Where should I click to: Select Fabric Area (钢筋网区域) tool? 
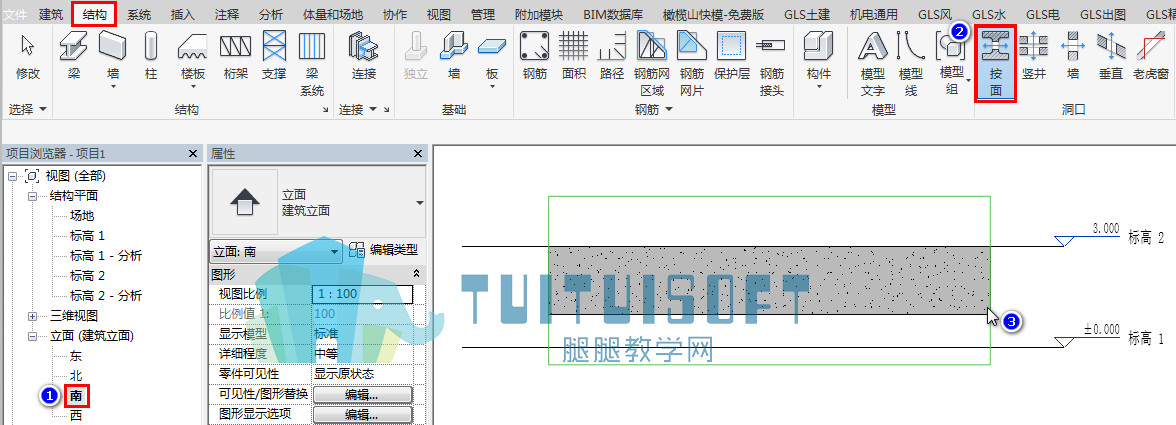pos(652,64)
